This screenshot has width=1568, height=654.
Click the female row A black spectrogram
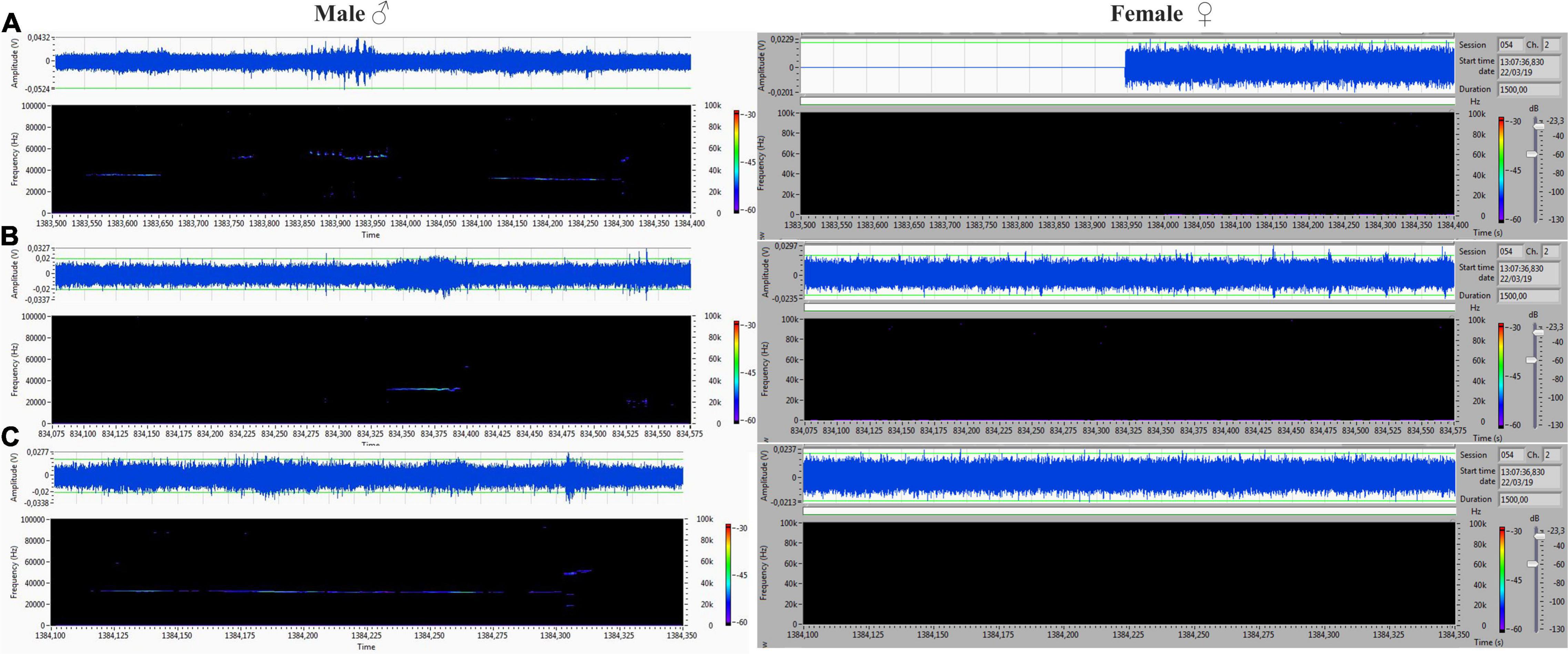point(1128,163)
